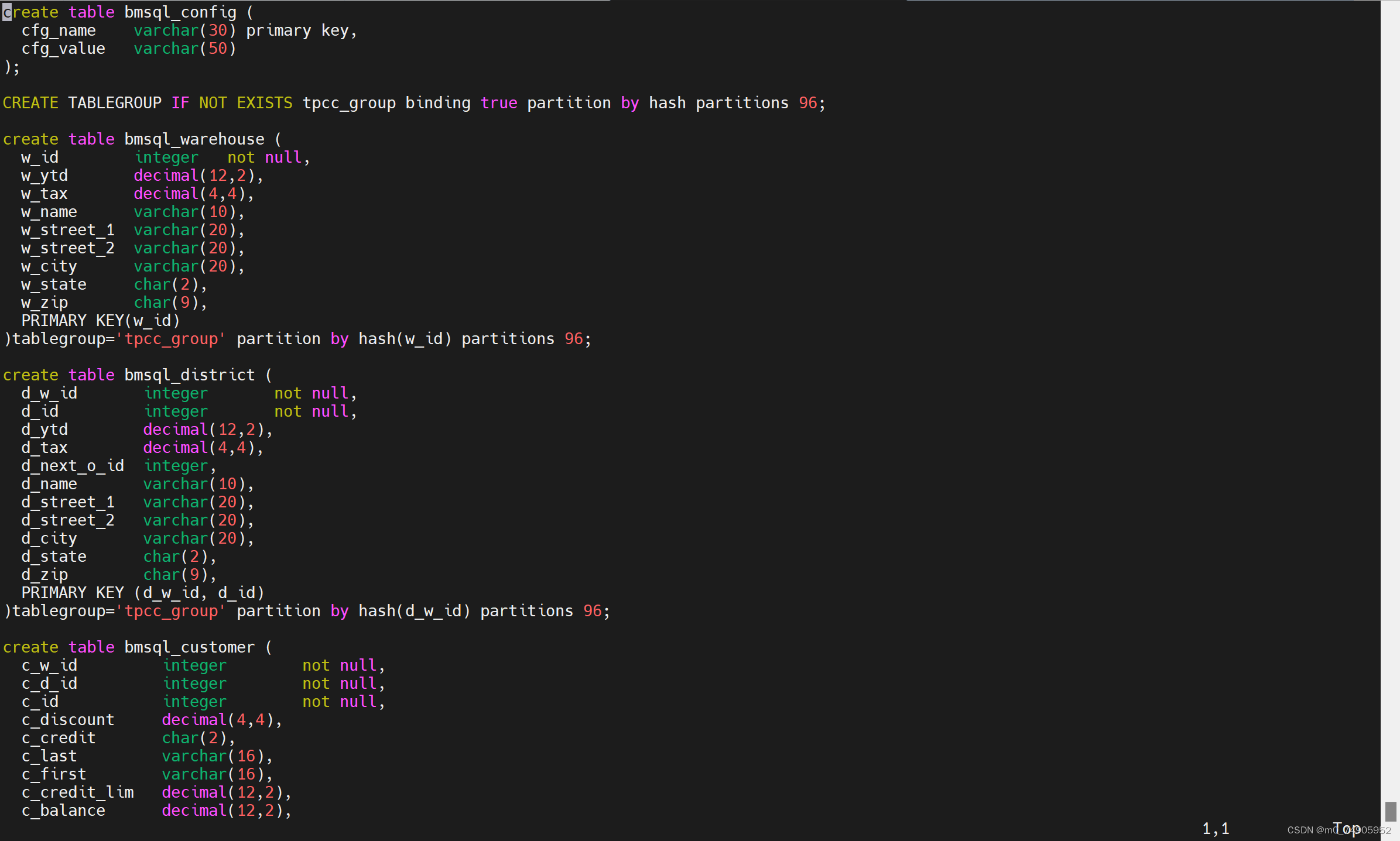The width and height of the screenshot is (1400, 841).
Task: Place cursor on the c_credit_lim column
Action: coord(77,792)
